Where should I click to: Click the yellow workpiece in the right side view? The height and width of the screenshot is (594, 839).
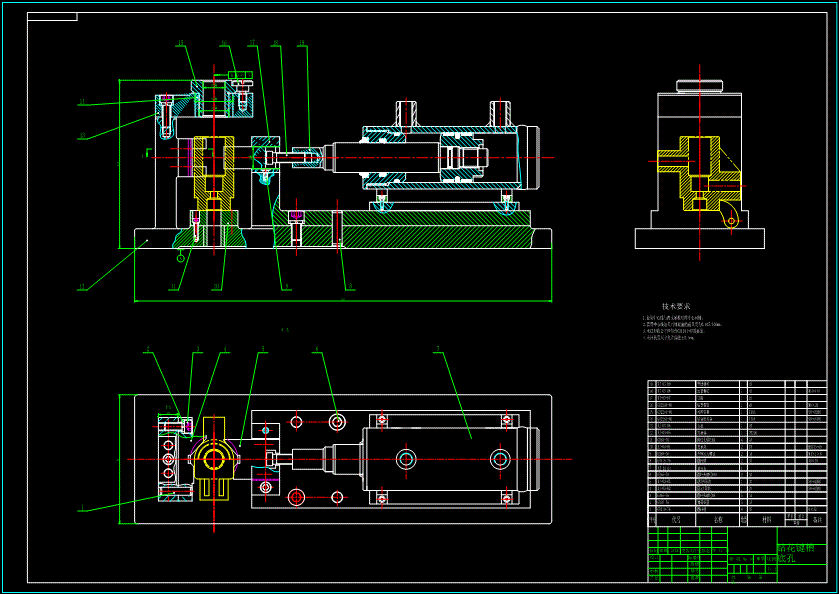(x=699, y=173)
